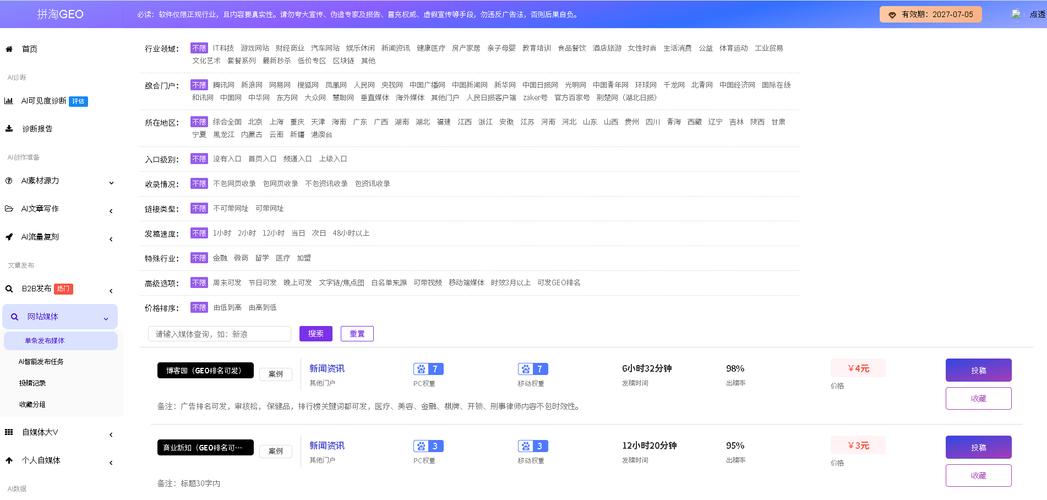Expand the 自媒体大V menu chevron

pos(111,435)
